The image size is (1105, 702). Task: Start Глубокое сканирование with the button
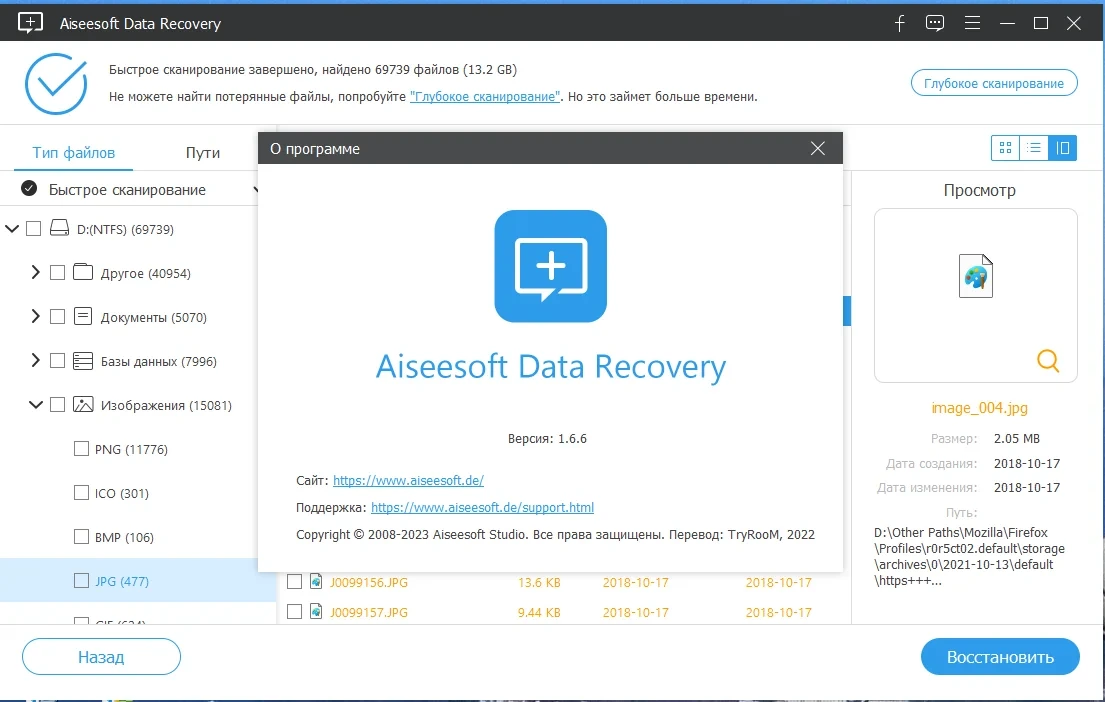click(994, 83)
